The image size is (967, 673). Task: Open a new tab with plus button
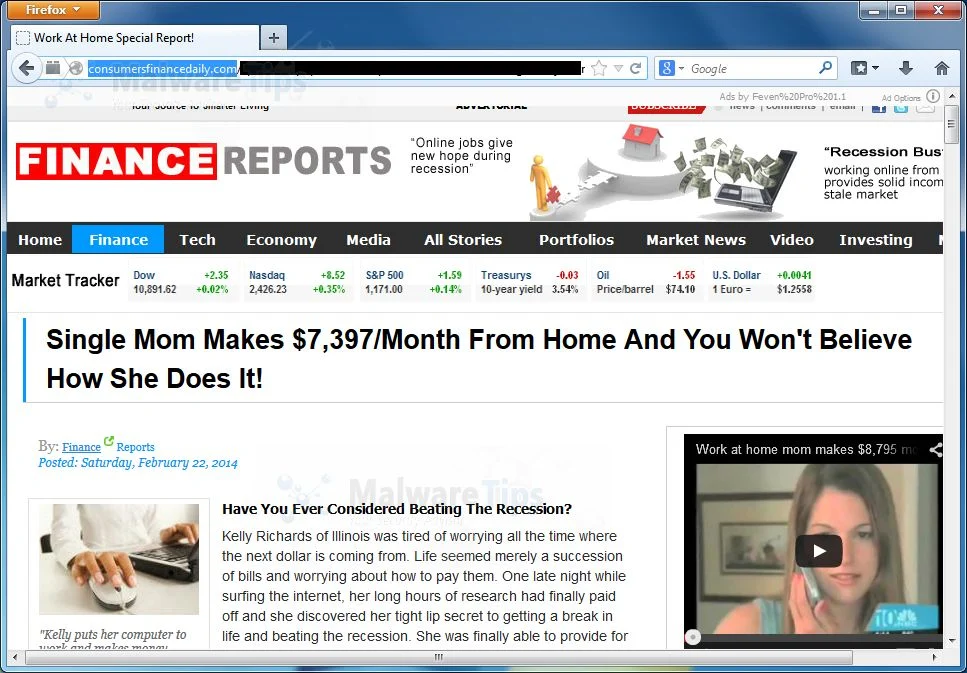click(274, 38)
